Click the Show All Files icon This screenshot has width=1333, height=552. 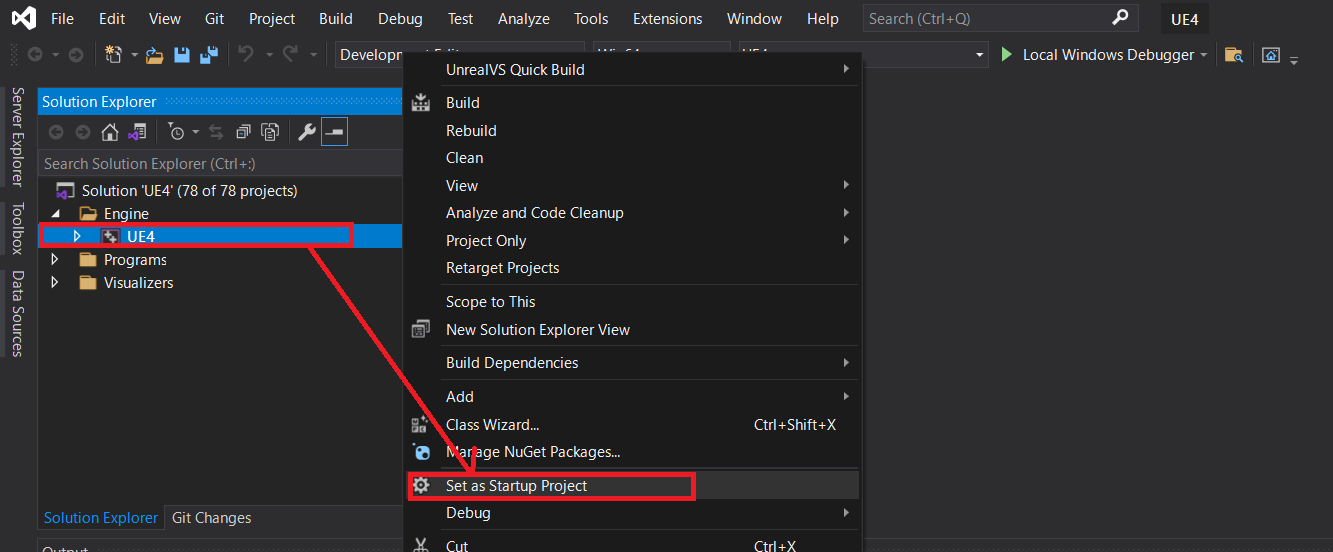coord(270,132)
